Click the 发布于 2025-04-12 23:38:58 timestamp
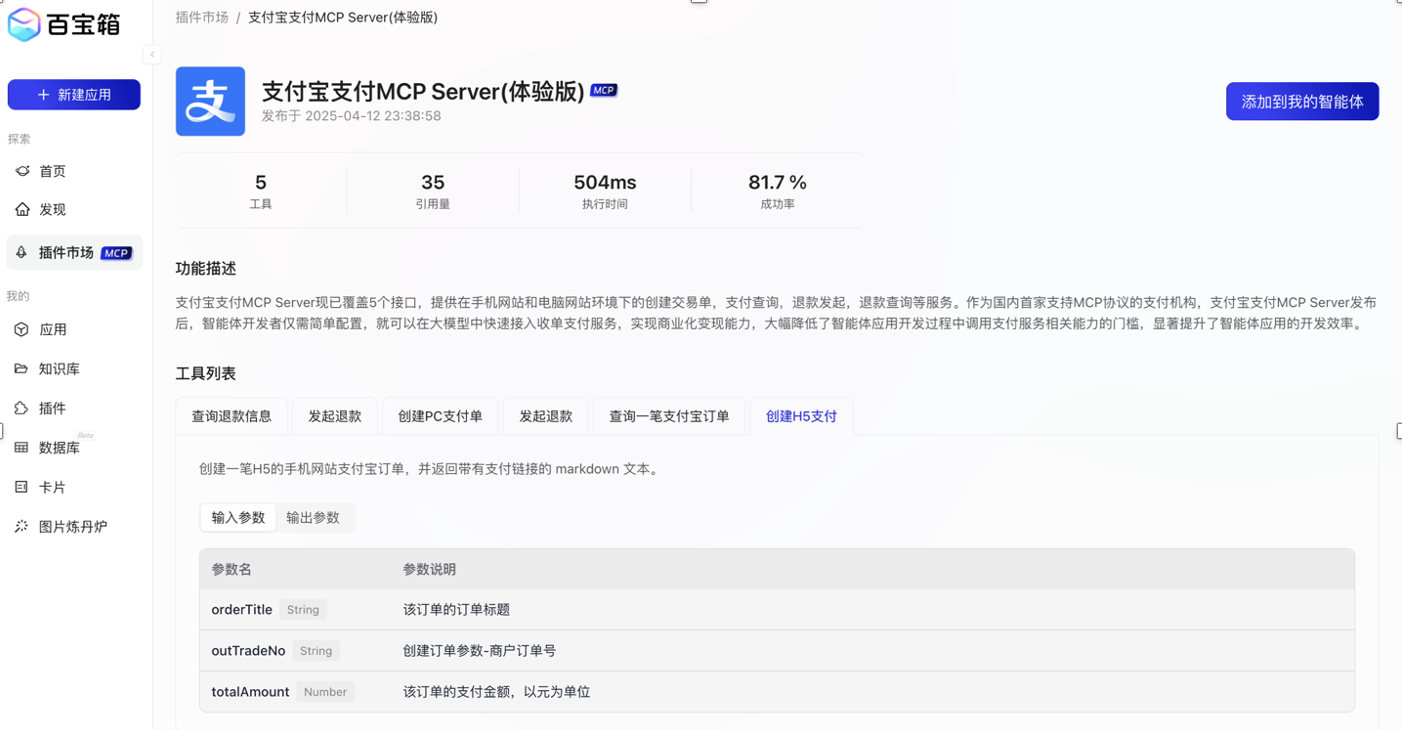1402x730 pixels. (x=351, y=116)
